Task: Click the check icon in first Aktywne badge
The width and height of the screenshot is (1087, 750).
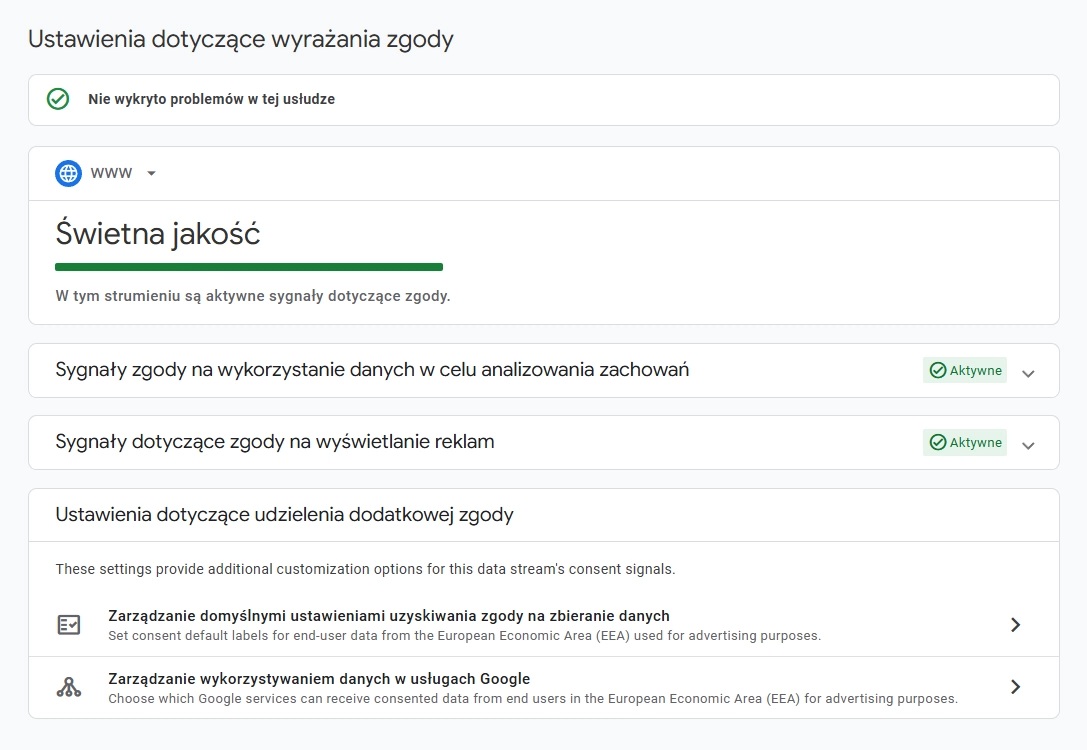Action: [x=936, y=370]
